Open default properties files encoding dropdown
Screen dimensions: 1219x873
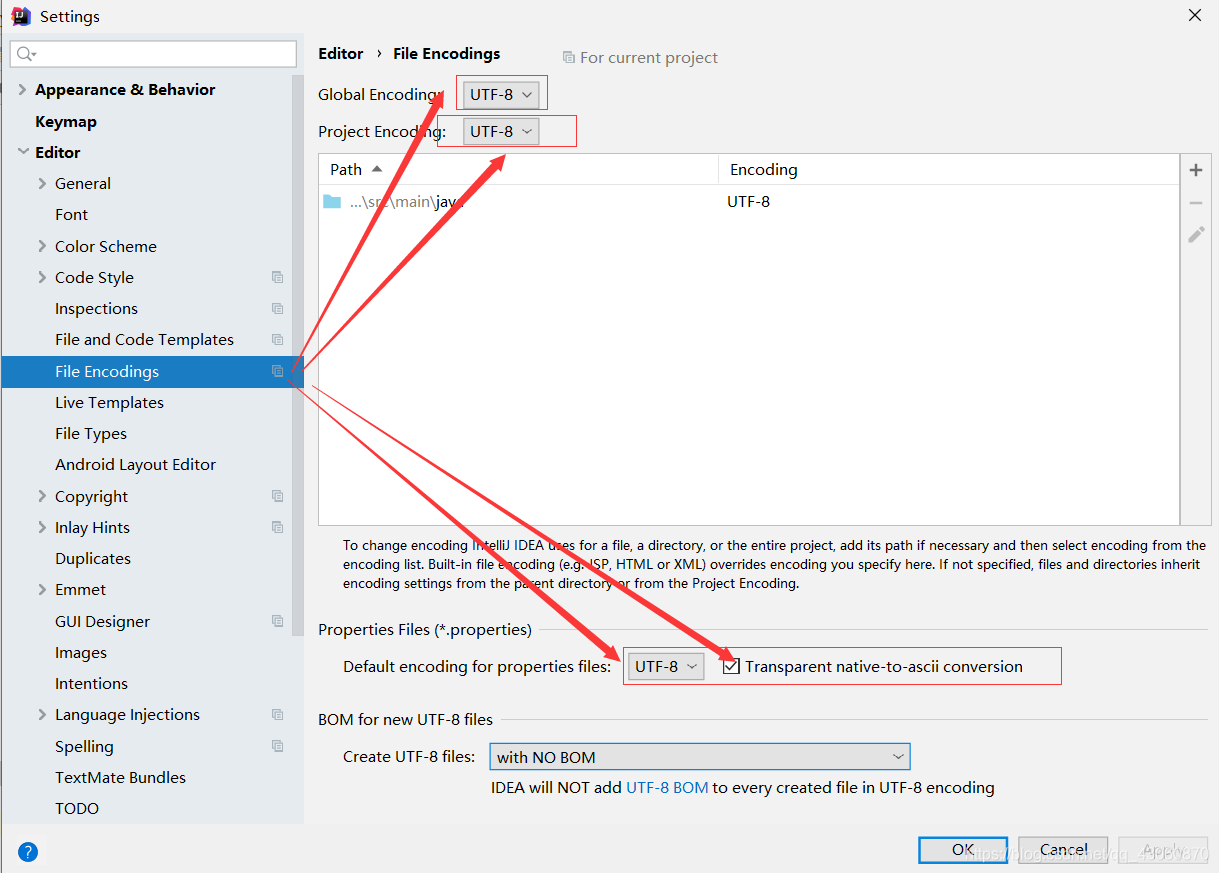666,666
